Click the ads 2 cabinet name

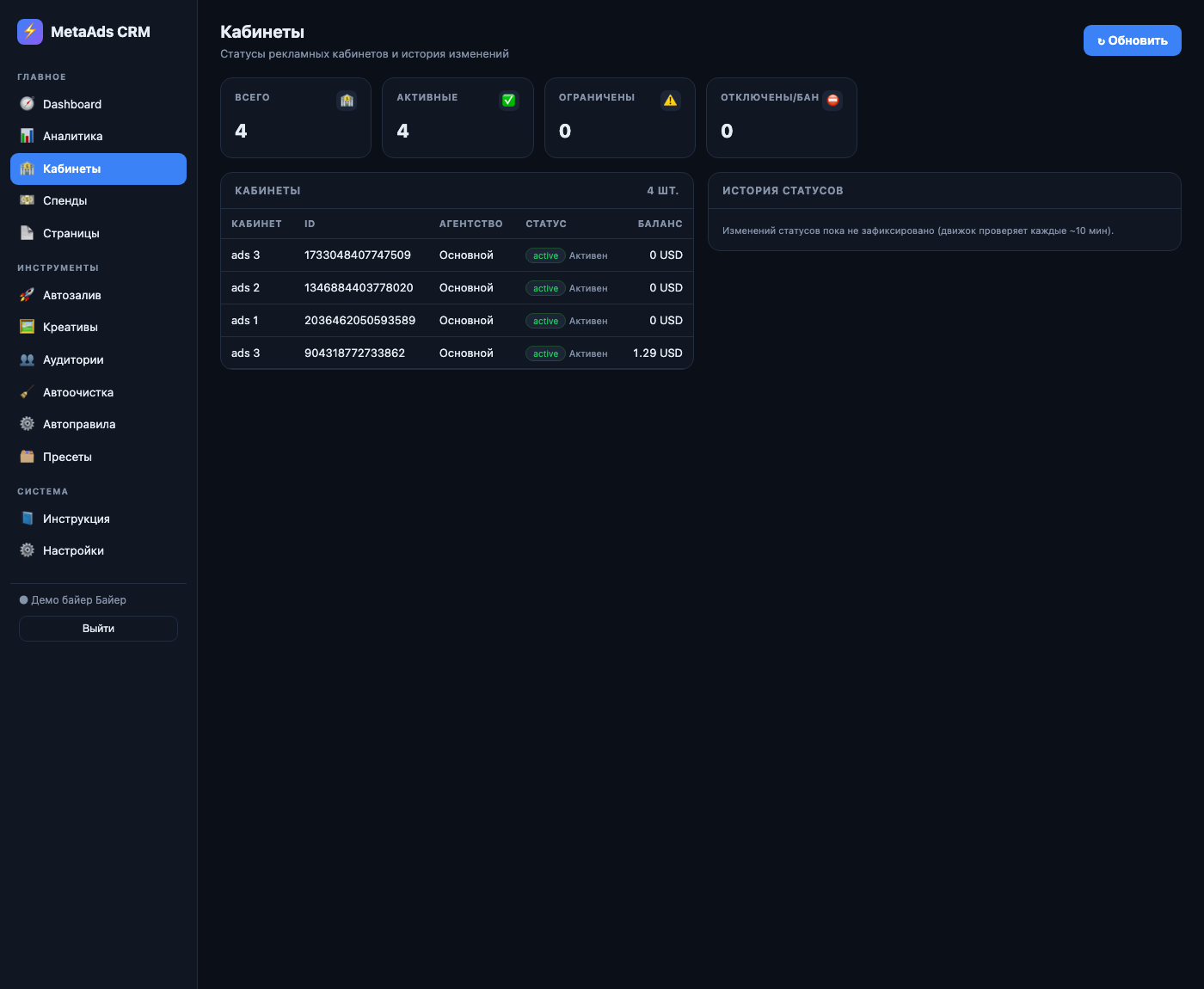[245, 288]
